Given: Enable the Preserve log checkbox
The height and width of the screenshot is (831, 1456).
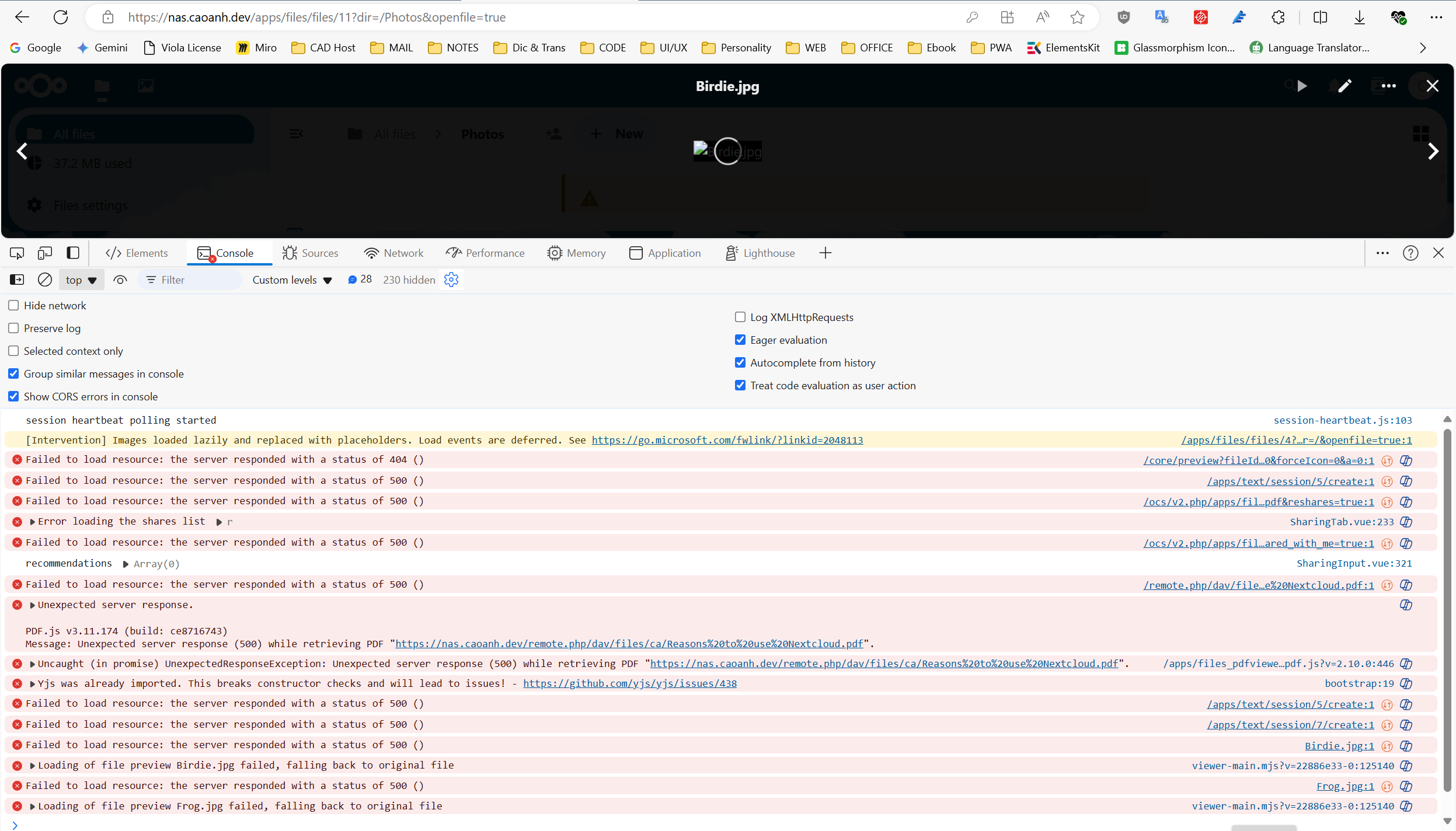Looking at the screenshot, I should pyautogui.click(x=13, y=329).
